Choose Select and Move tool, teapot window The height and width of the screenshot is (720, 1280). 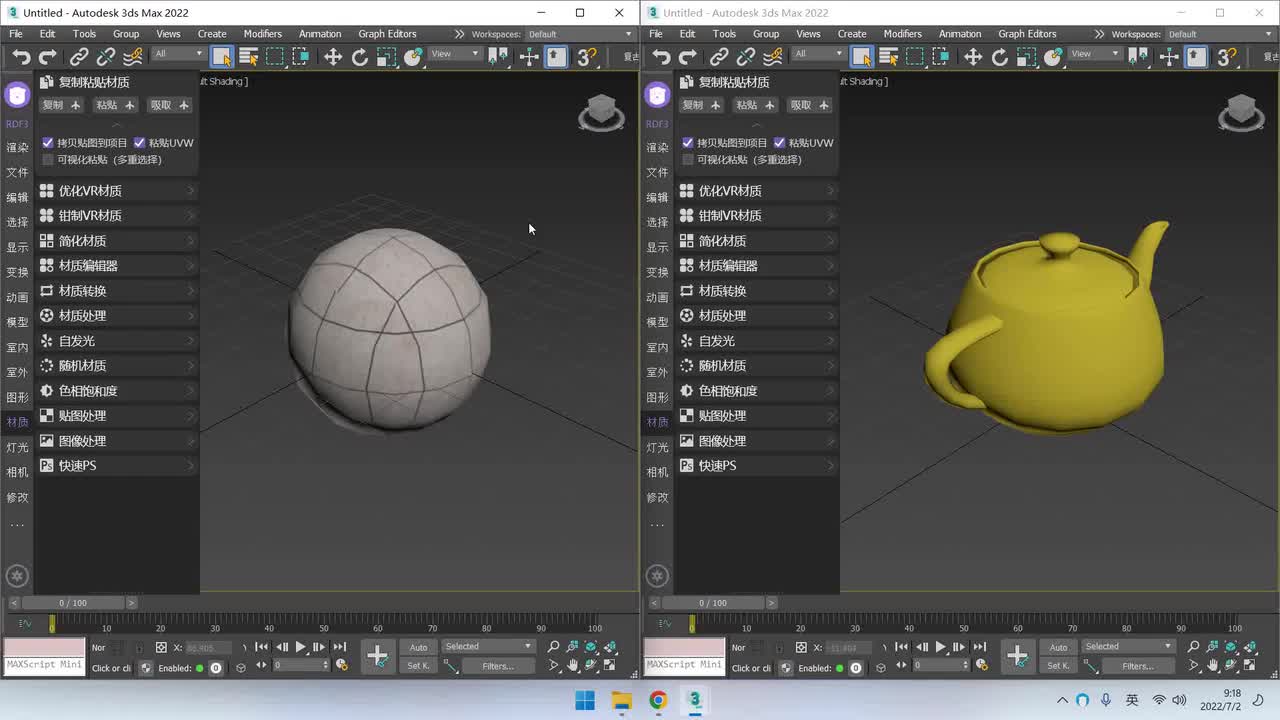click(973, 57)
